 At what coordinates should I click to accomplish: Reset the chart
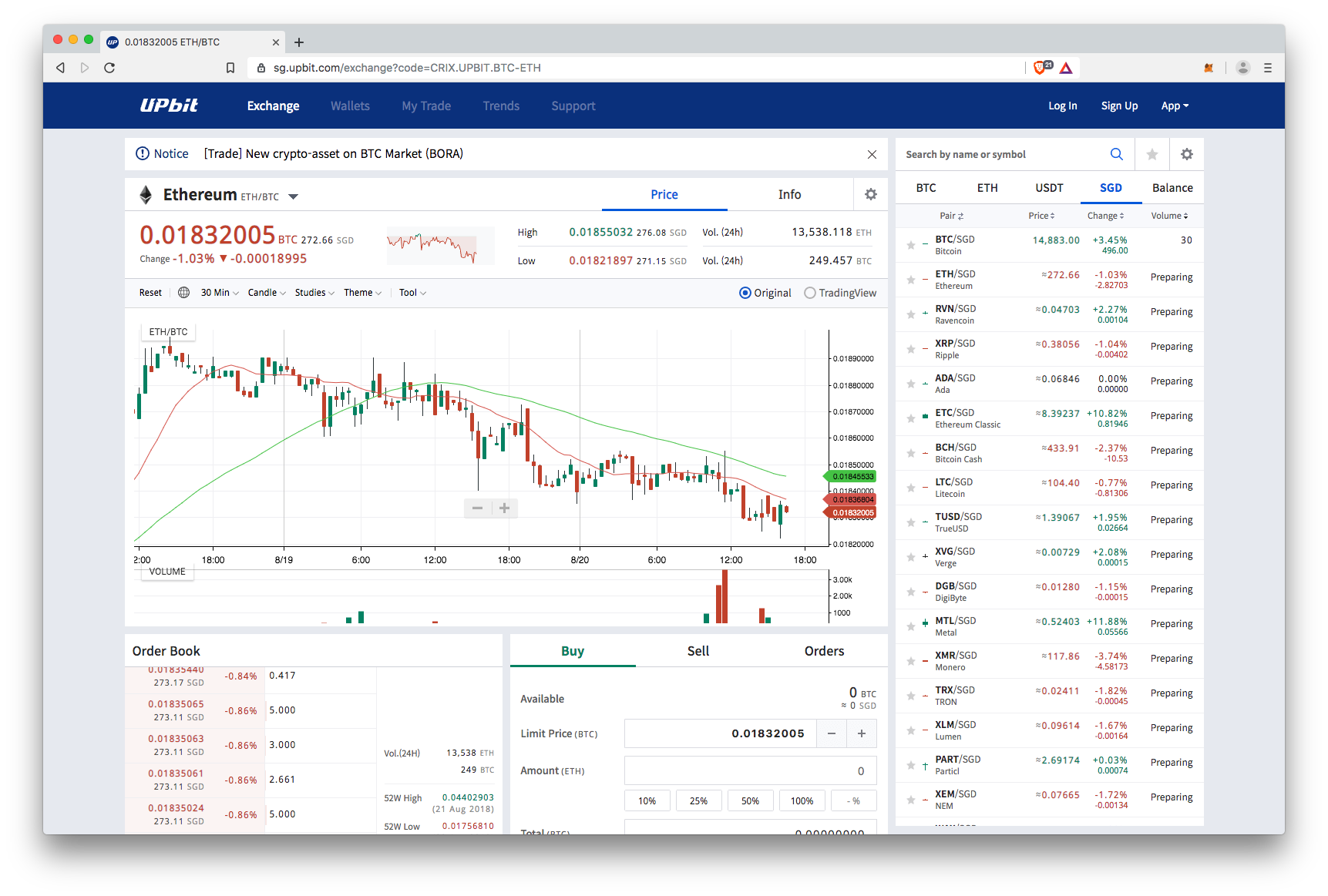[x=150, y=293]
